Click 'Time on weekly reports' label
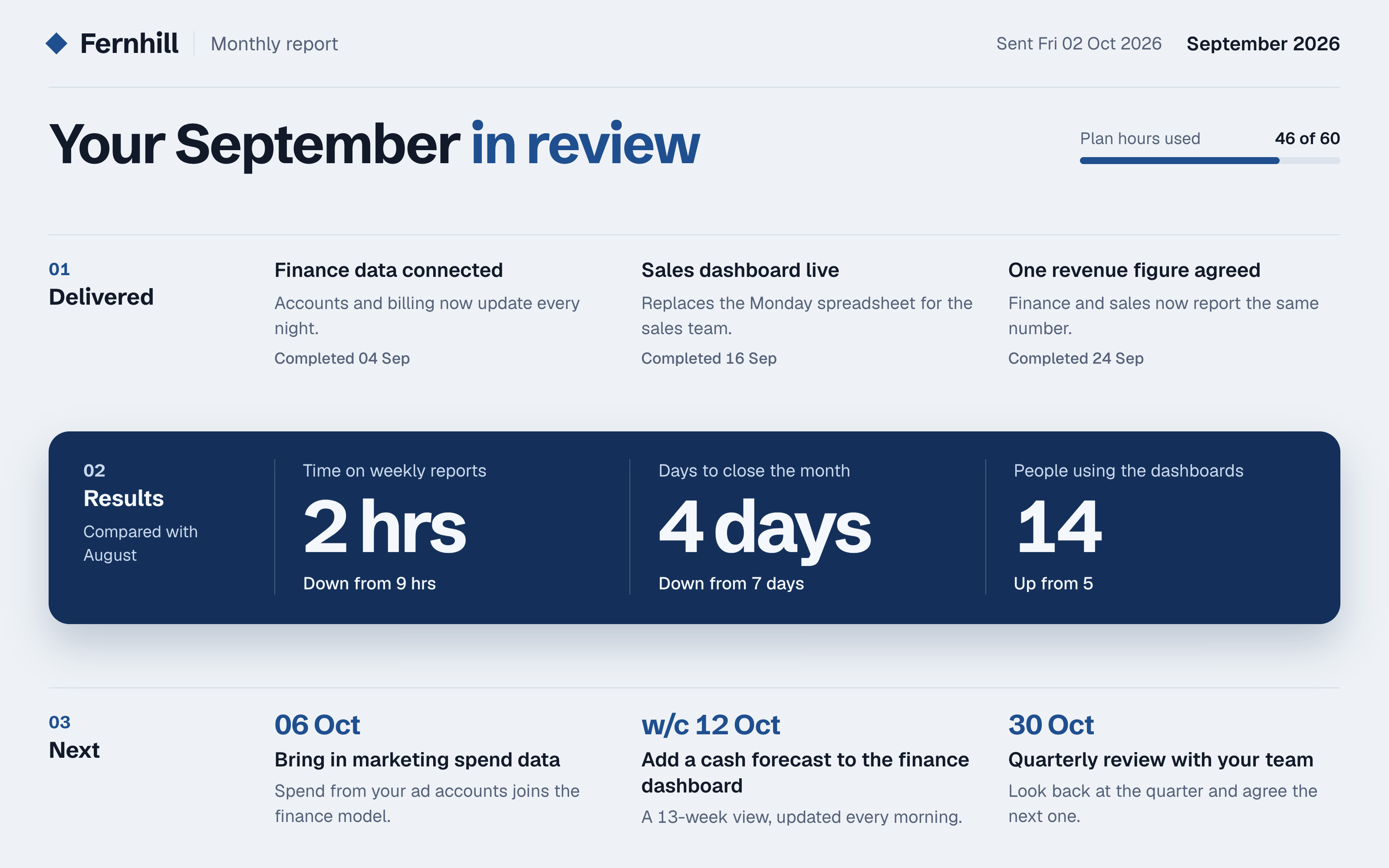The width and height of the screenshot is (1389, 868). pos(394,471)
